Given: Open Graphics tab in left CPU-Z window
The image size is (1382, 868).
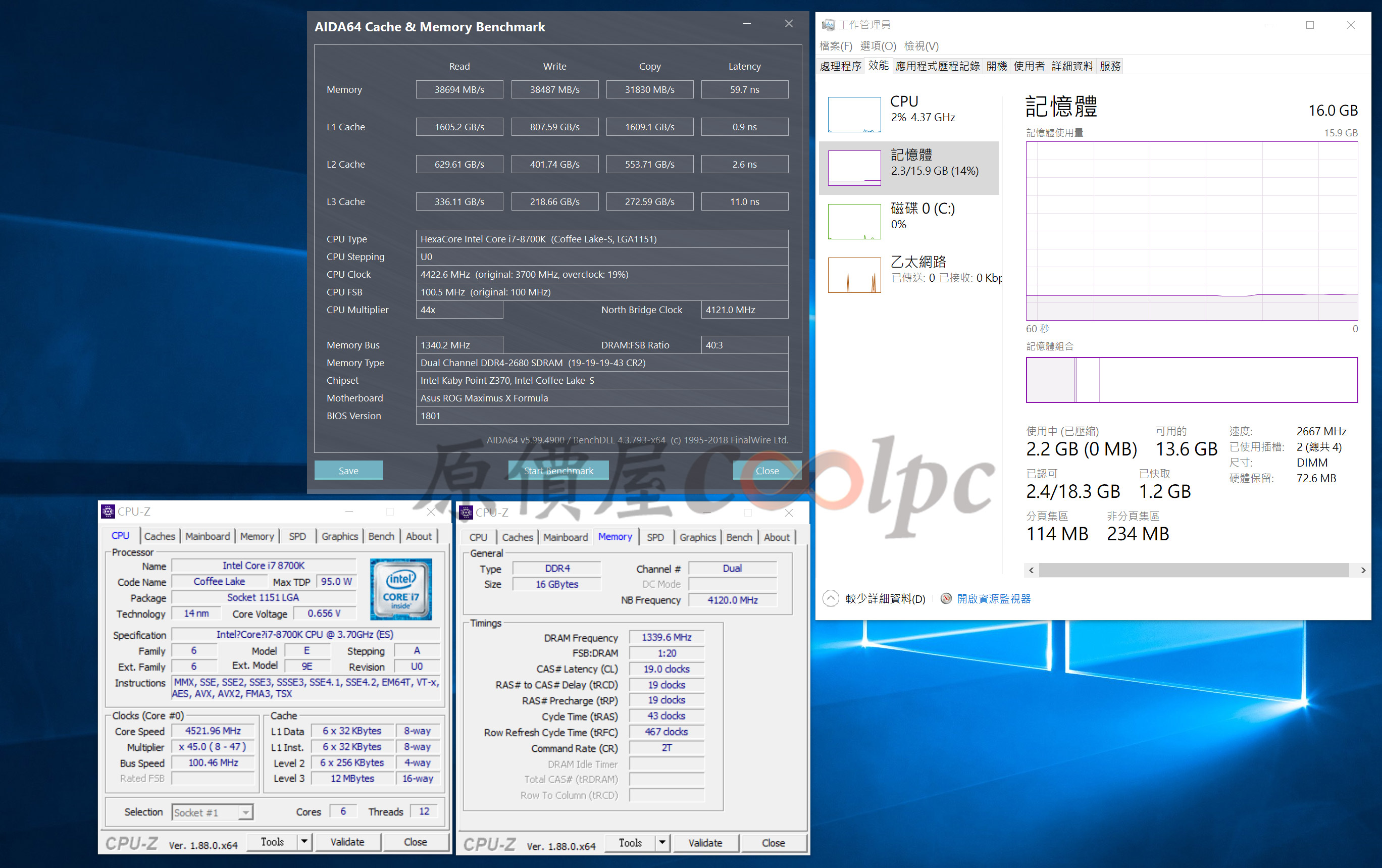Looking at the screenshot, I should coord(340,536).
